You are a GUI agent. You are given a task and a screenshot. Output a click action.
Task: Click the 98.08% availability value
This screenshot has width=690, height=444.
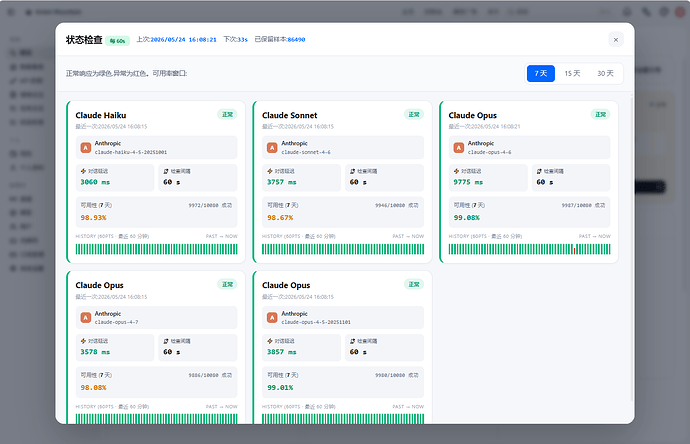coord(93,388)
